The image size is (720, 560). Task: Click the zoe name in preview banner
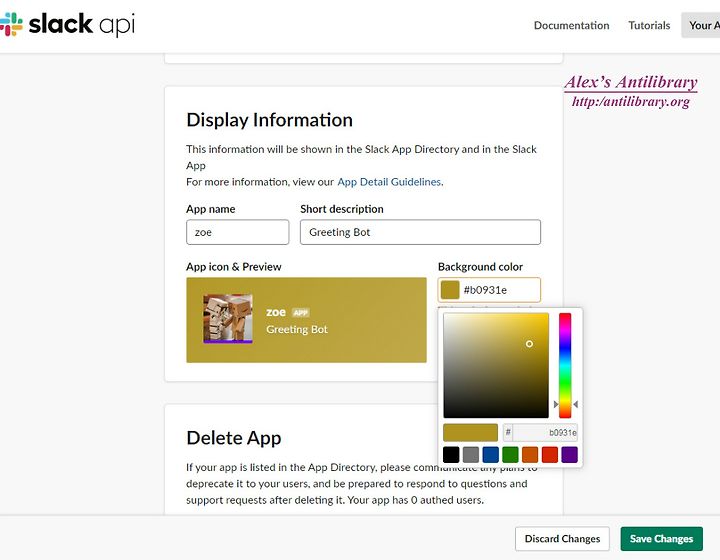click(276, 312)
